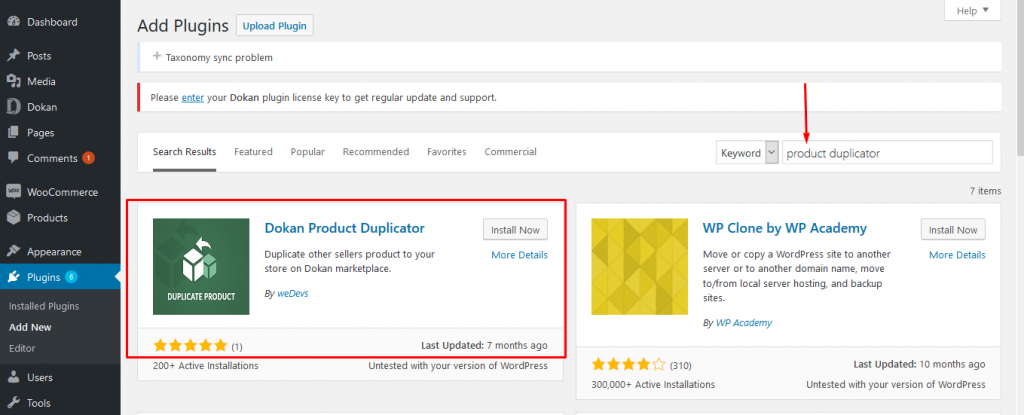Click the Plugins update badge showing 6
1024x415 pixels.
coord(71,277)
